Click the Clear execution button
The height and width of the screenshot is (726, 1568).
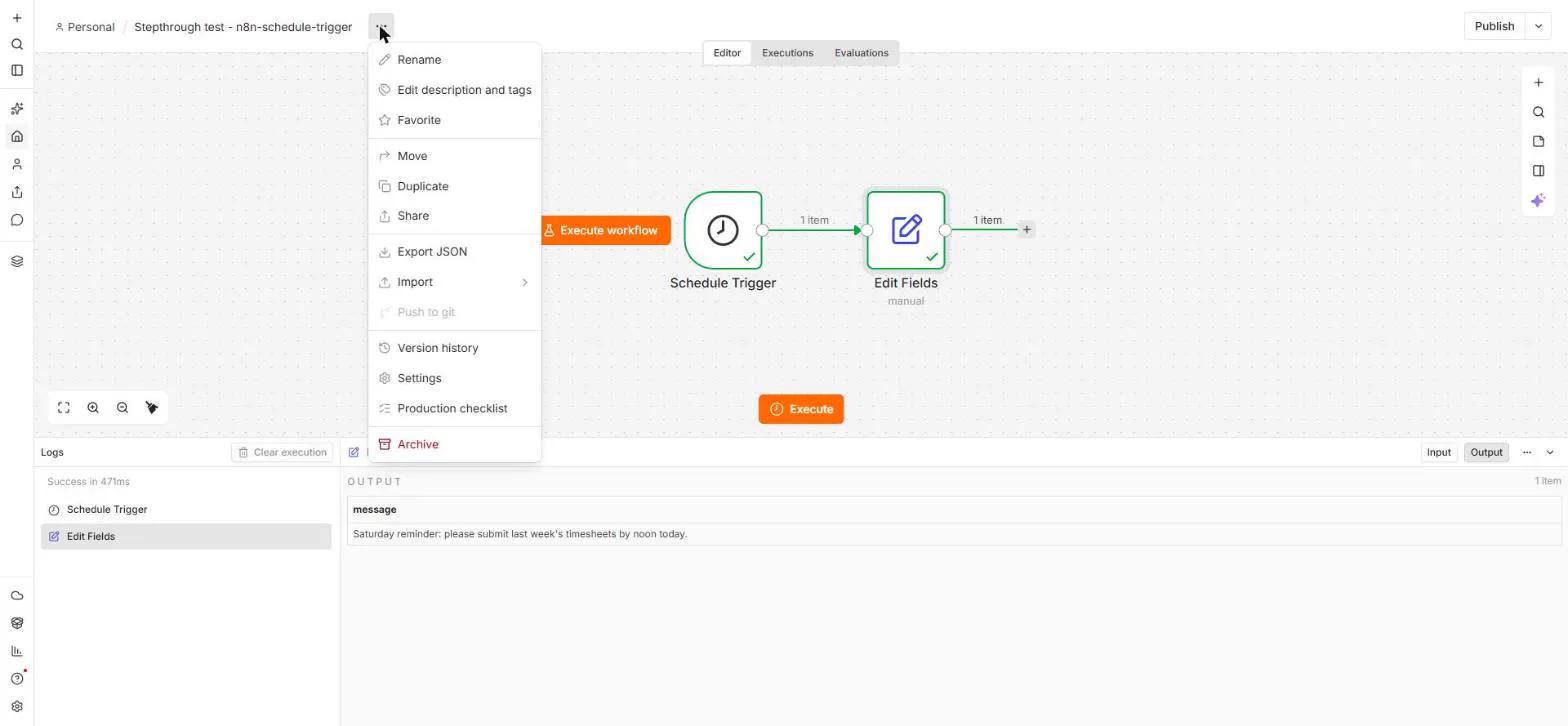282,453
